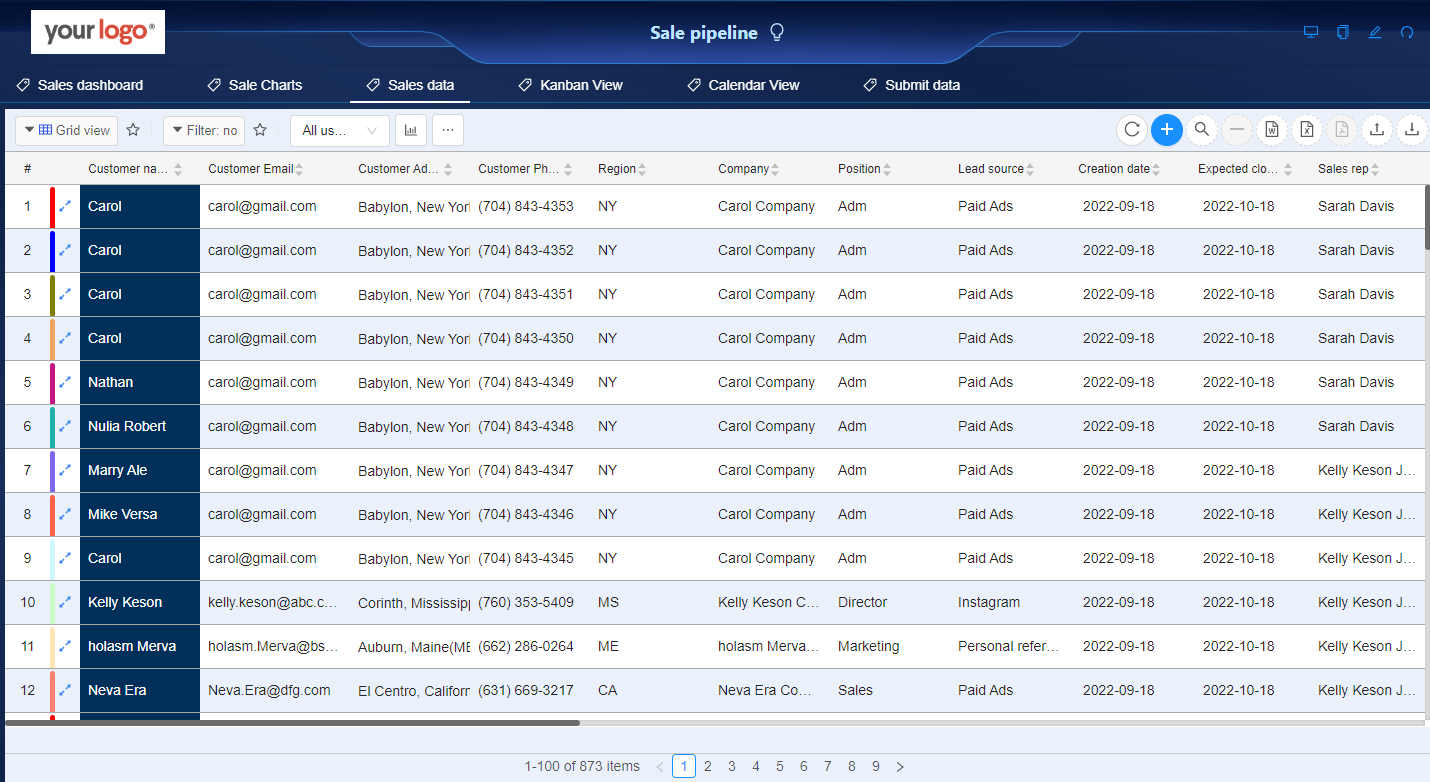Image resolution: width=1430 pixels, height=782 pixels.
Task: Click the greyed-out PDF export icon
Action: click(x=1342, y=129)
